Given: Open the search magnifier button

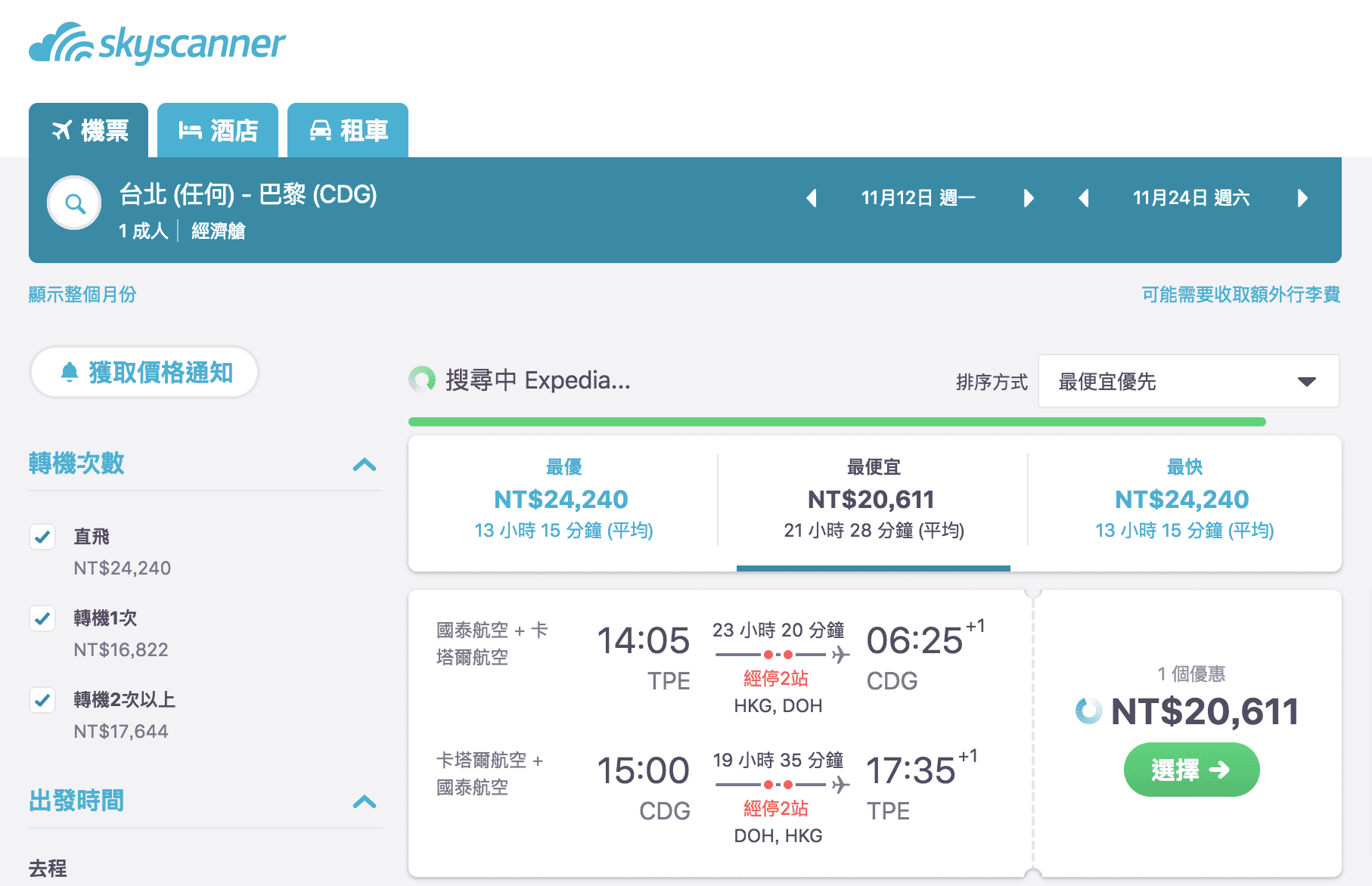Looking at the screenshot, I should click(x=74, y=203).
